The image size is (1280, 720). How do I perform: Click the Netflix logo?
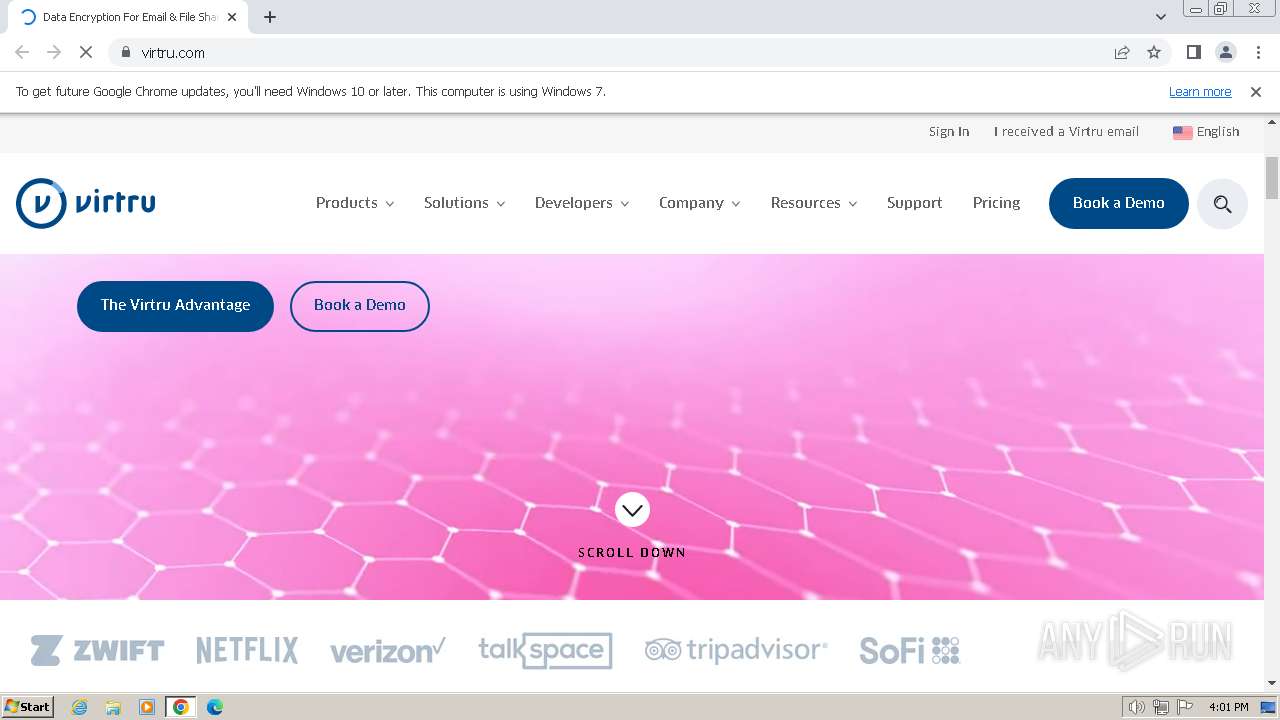click(x=247, y=650)
